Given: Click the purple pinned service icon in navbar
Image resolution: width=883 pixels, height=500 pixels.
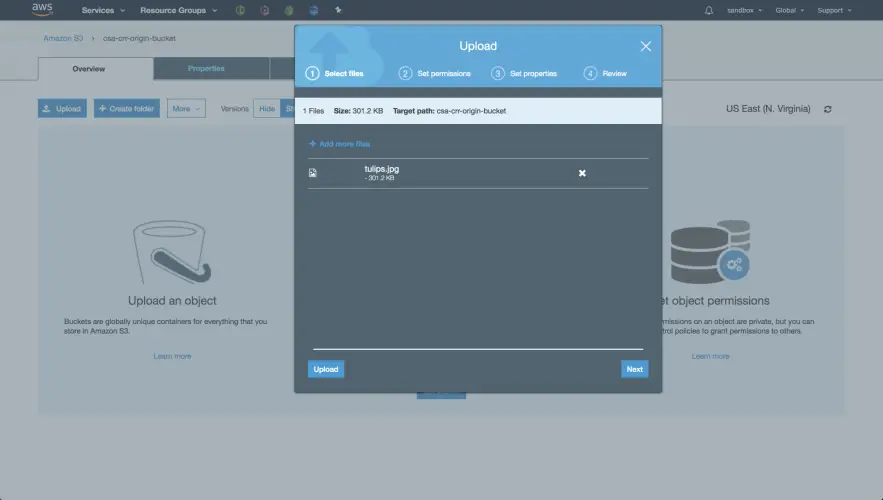Looking at the screenshot, I should [x=265, y=10].
